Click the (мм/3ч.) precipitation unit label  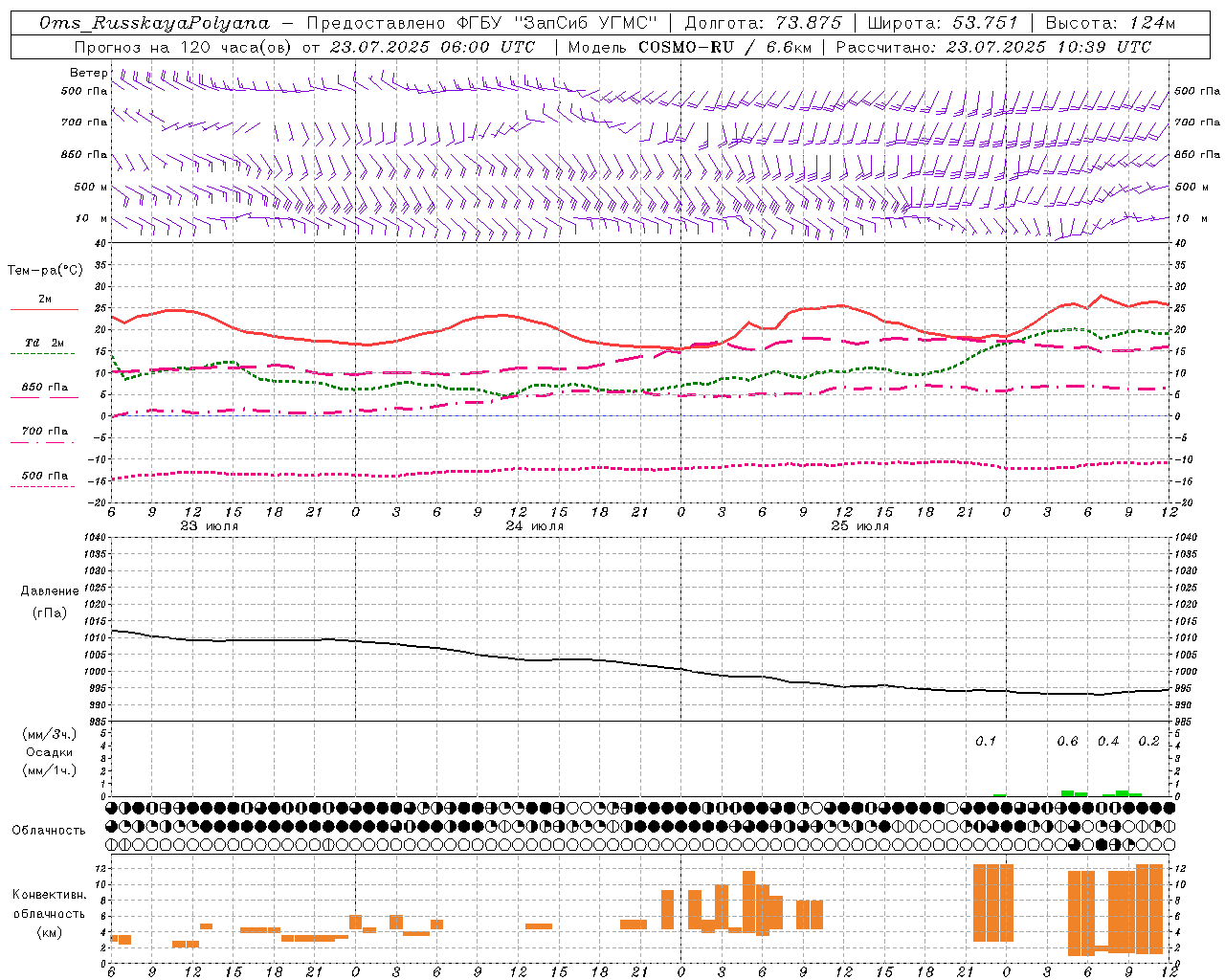49,734
